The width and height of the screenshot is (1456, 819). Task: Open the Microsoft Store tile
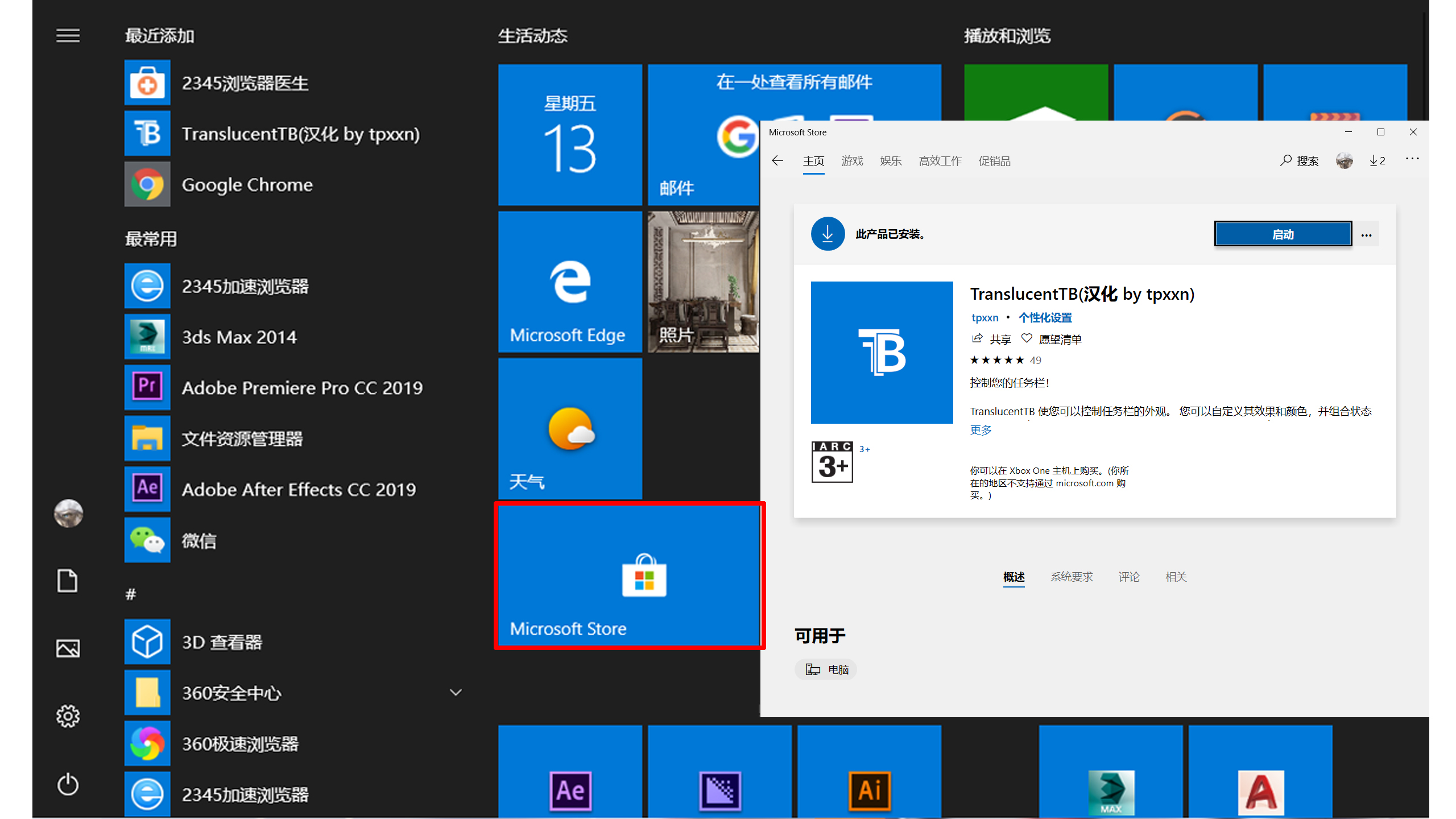[x=629, y=576]
